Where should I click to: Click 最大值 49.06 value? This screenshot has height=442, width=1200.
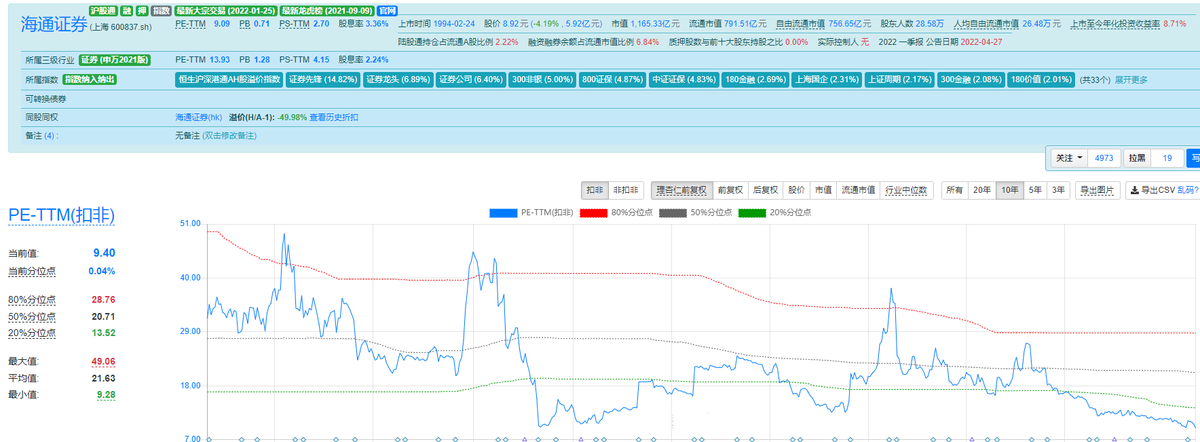click(103, 361)
